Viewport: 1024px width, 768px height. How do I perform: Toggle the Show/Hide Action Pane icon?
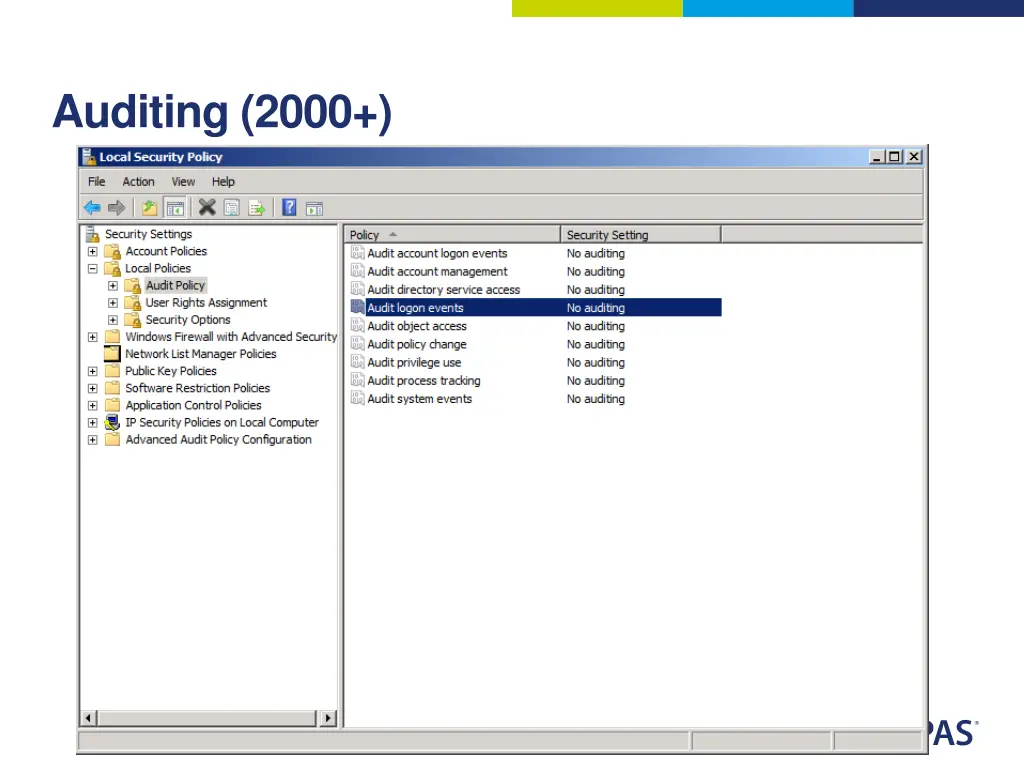(x=314, y=208)
